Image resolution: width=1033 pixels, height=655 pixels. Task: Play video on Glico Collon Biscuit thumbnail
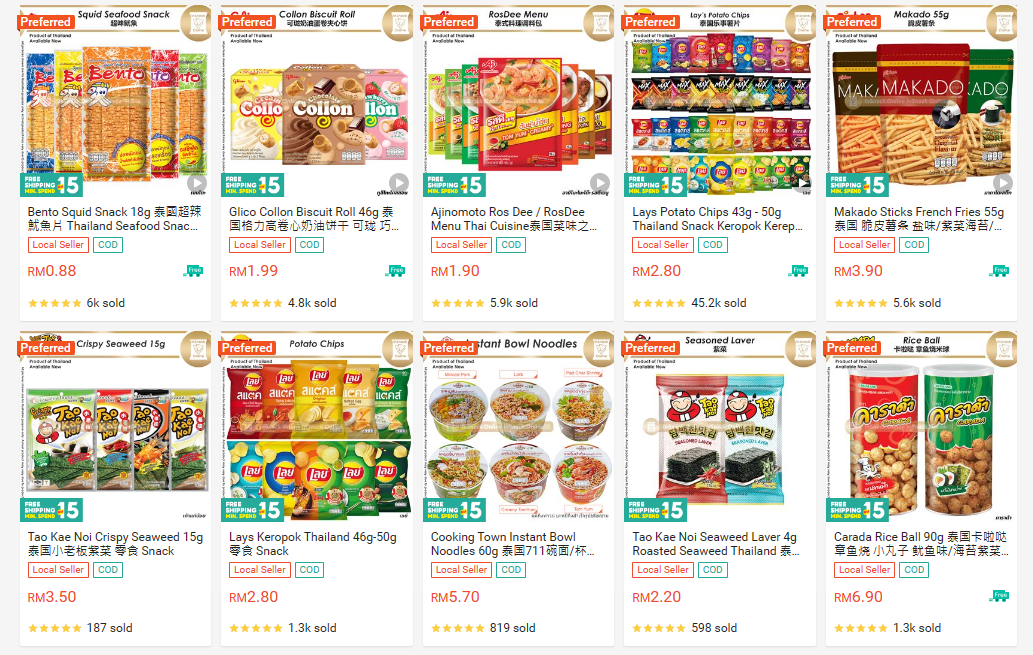[x=398, y=183]
